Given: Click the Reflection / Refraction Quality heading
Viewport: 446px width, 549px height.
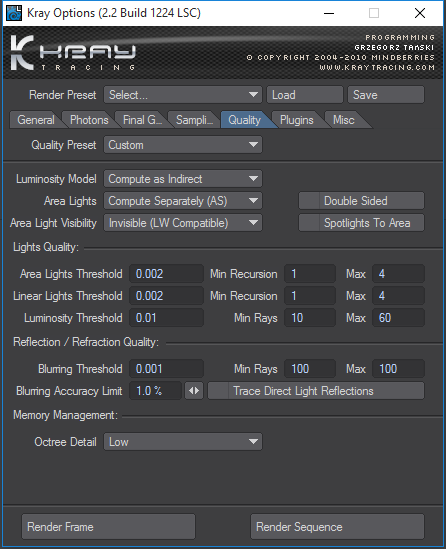Looking at the screenshot, I should tap(86, 342).
